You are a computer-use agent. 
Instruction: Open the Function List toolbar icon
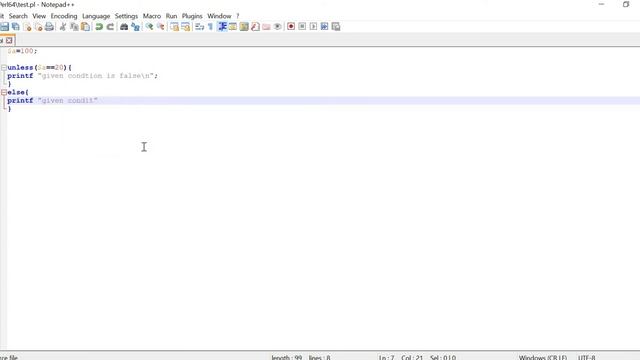click(x=255, y=27)
